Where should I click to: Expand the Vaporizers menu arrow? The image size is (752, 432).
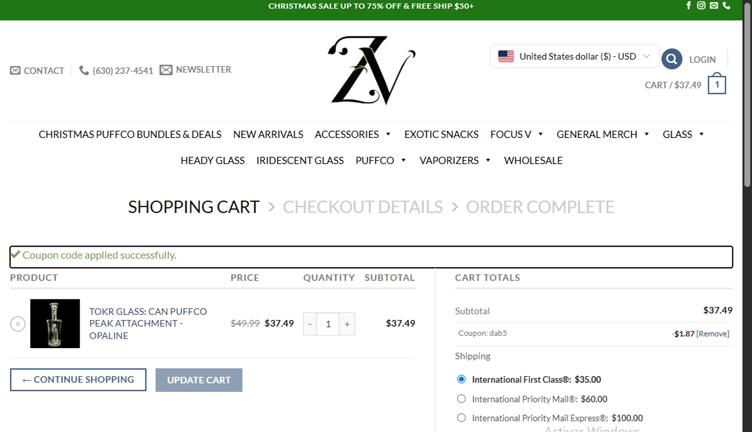point(488,160)
